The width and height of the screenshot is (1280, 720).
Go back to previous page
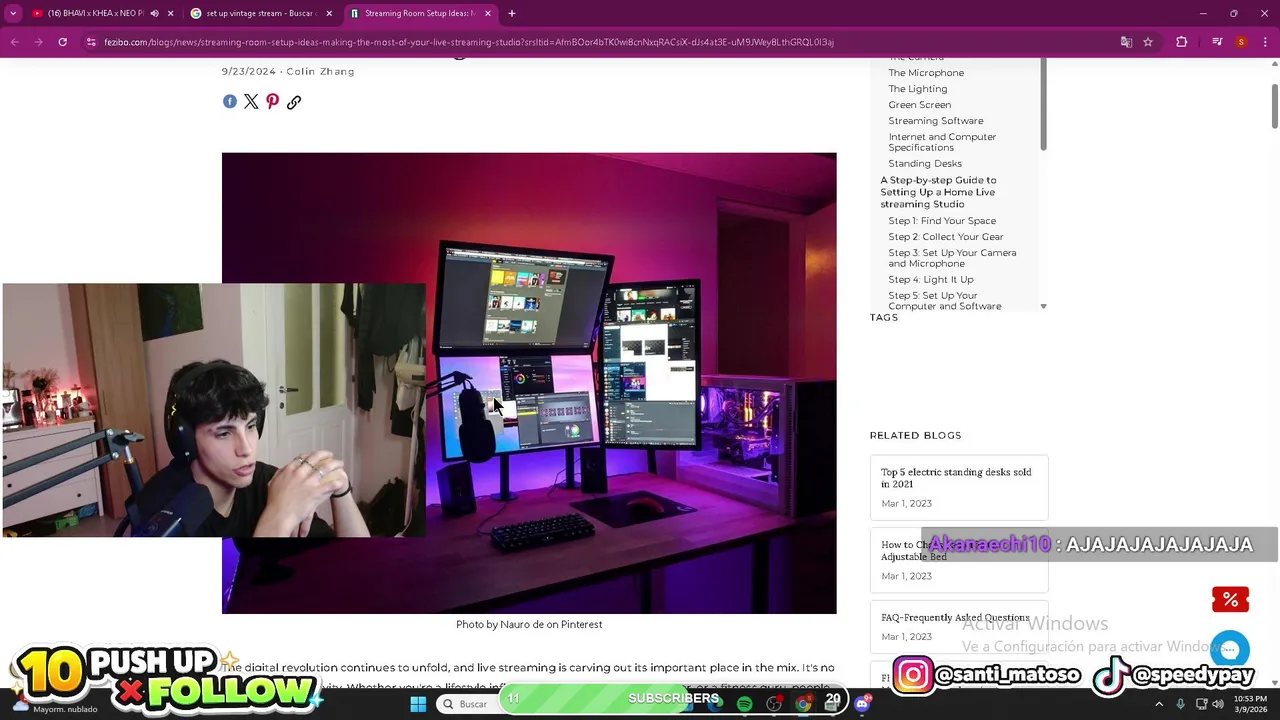pos(14,42)
